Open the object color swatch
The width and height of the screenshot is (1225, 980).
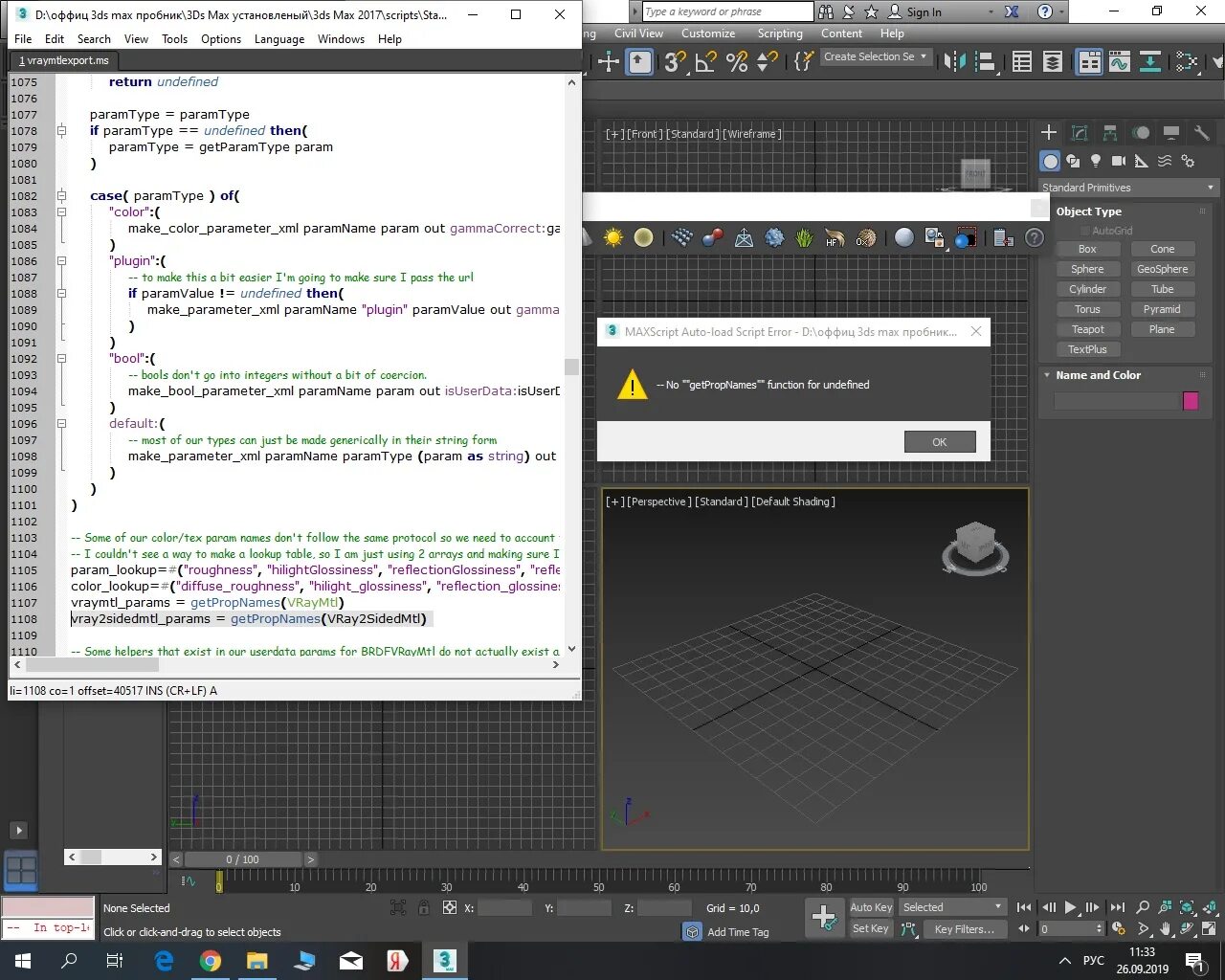(1191, 401)
